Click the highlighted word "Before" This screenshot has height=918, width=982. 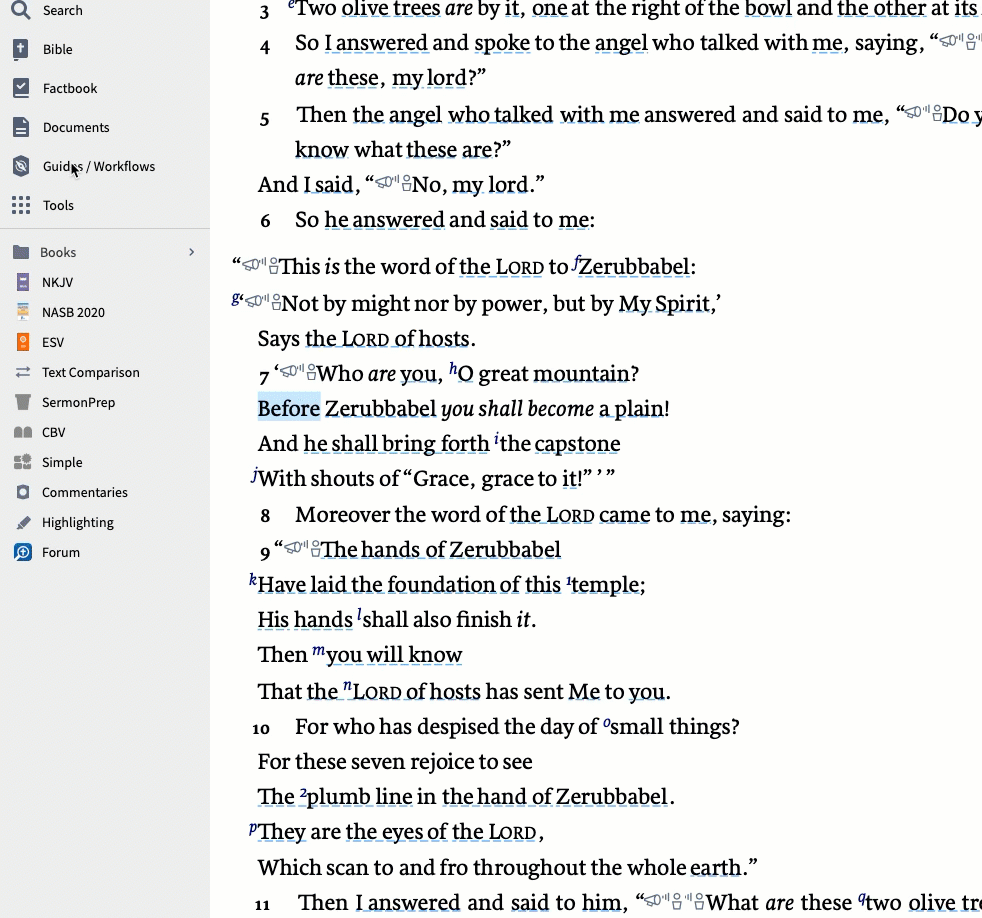[289, 408]
